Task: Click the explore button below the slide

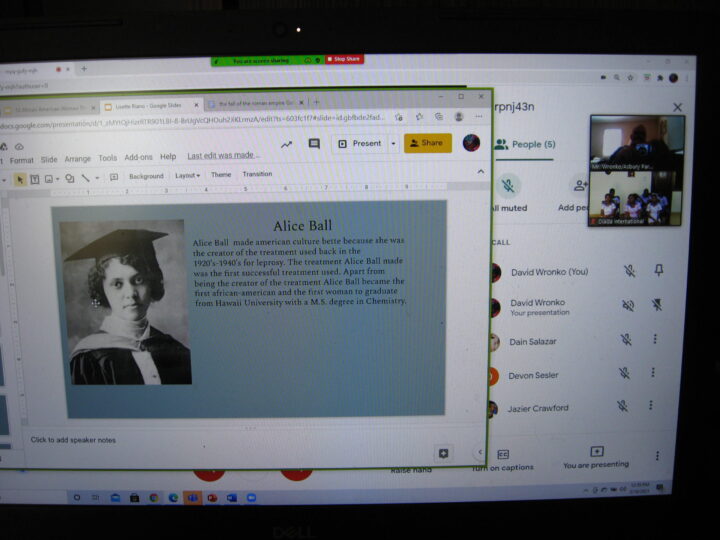Action: point(444,453)
